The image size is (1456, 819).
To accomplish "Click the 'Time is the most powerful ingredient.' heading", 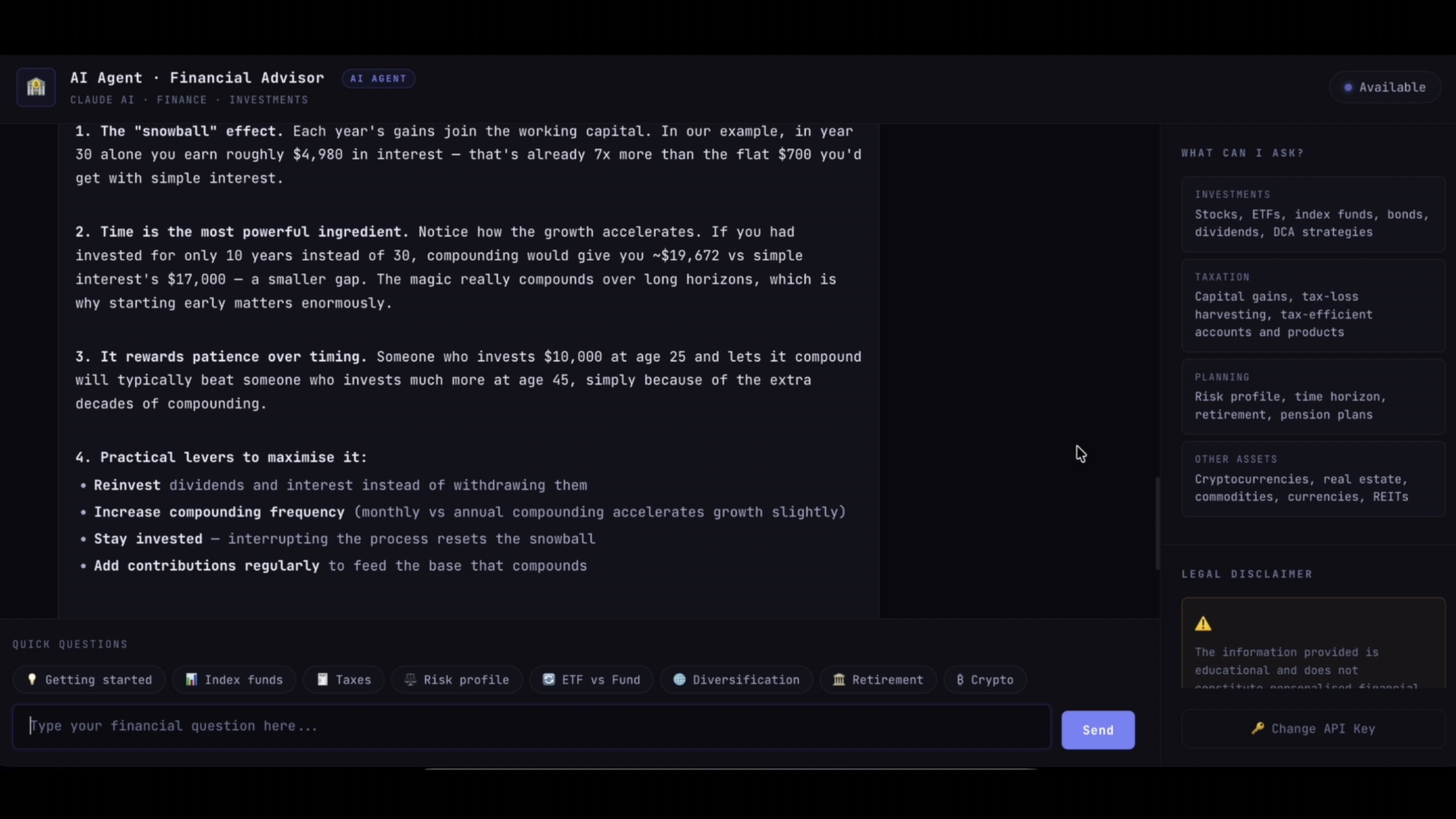I will (254, 232).
